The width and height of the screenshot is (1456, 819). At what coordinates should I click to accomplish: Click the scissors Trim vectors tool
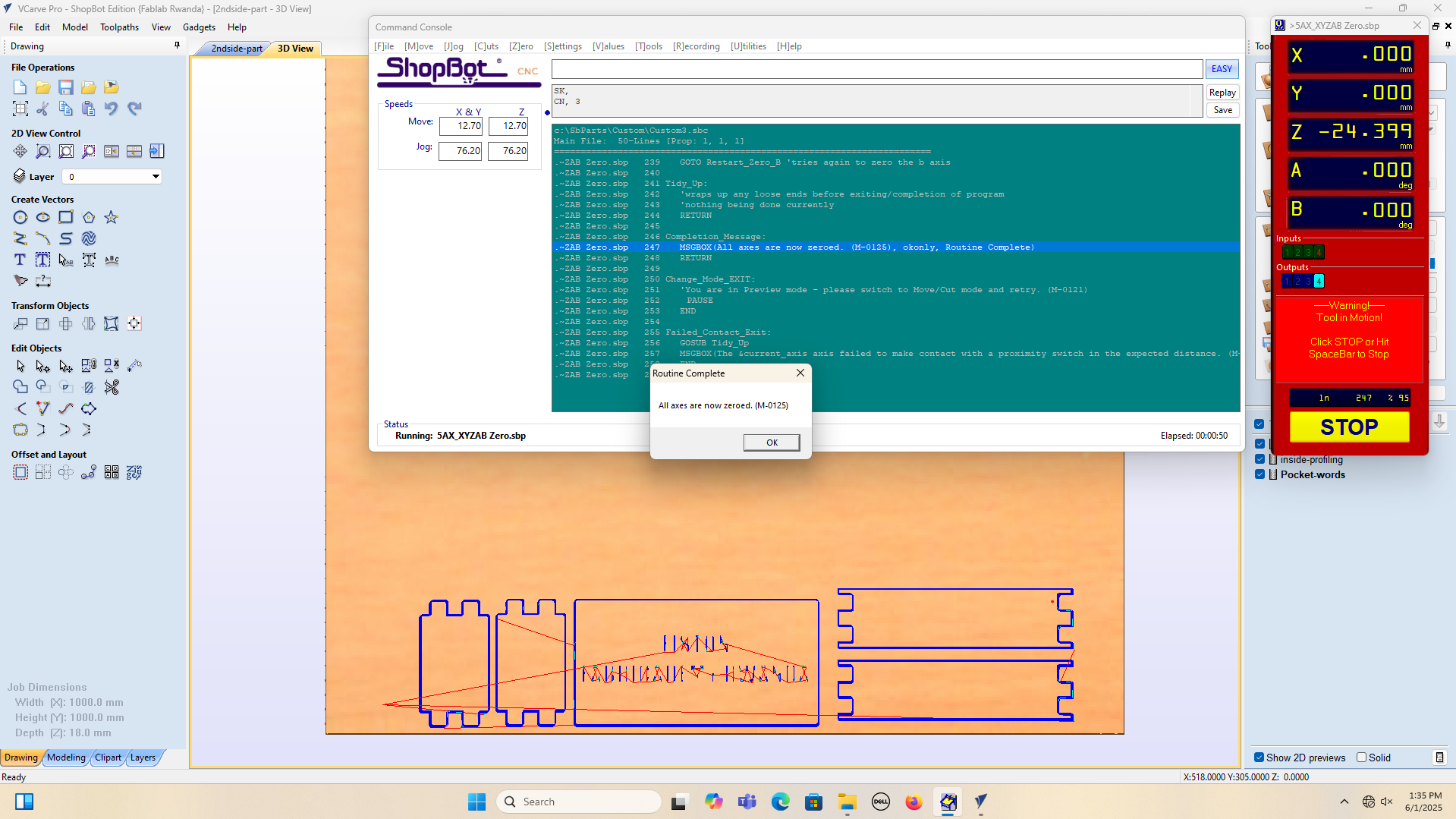point(112,387)
